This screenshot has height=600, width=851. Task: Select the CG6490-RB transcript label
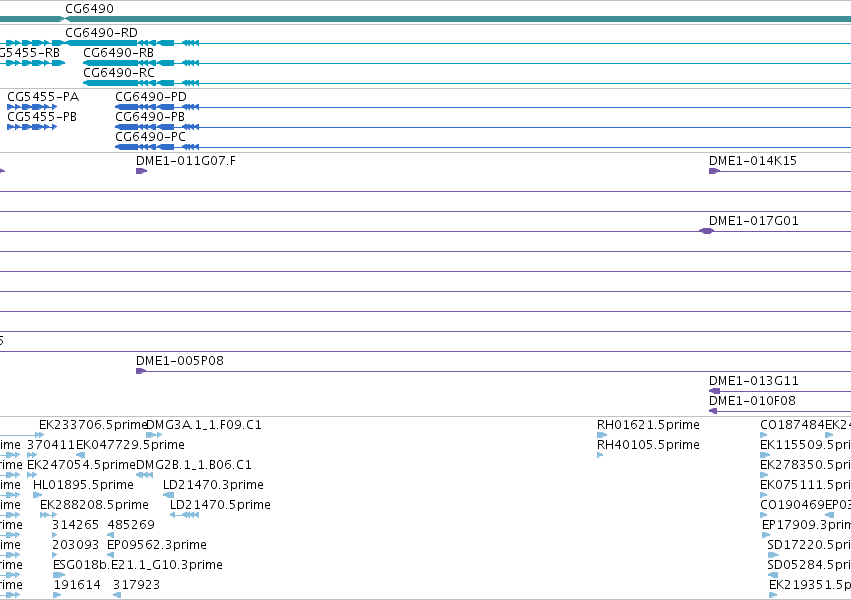point(118,53)
